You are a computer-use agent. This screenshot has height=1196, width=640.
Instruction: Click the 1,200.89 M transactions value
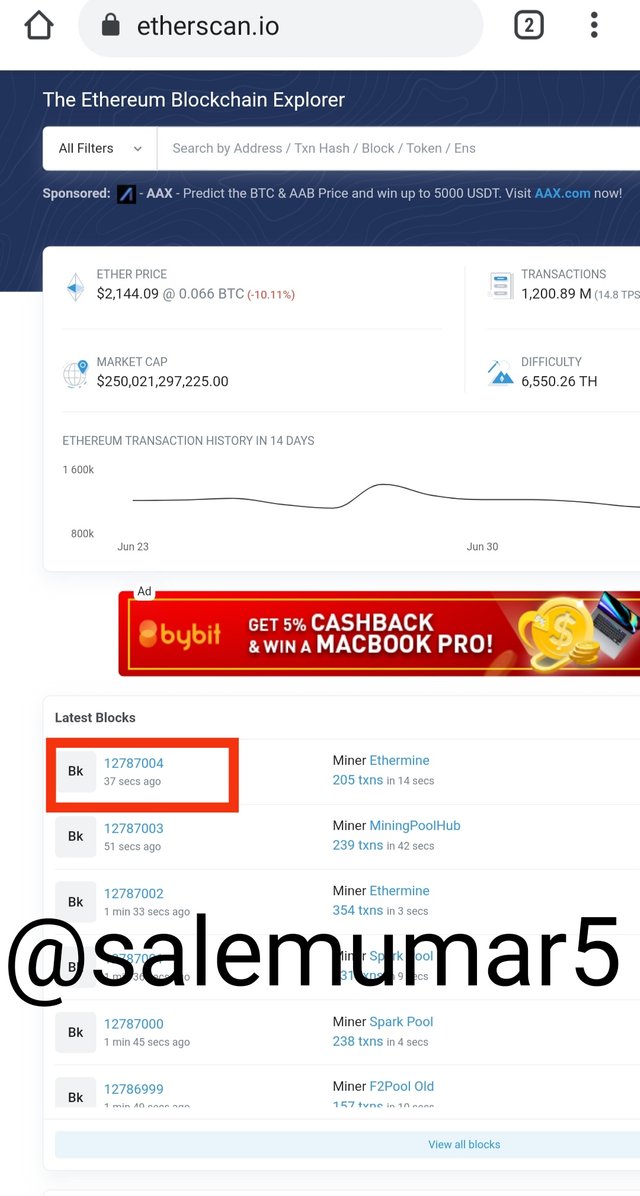556,294
